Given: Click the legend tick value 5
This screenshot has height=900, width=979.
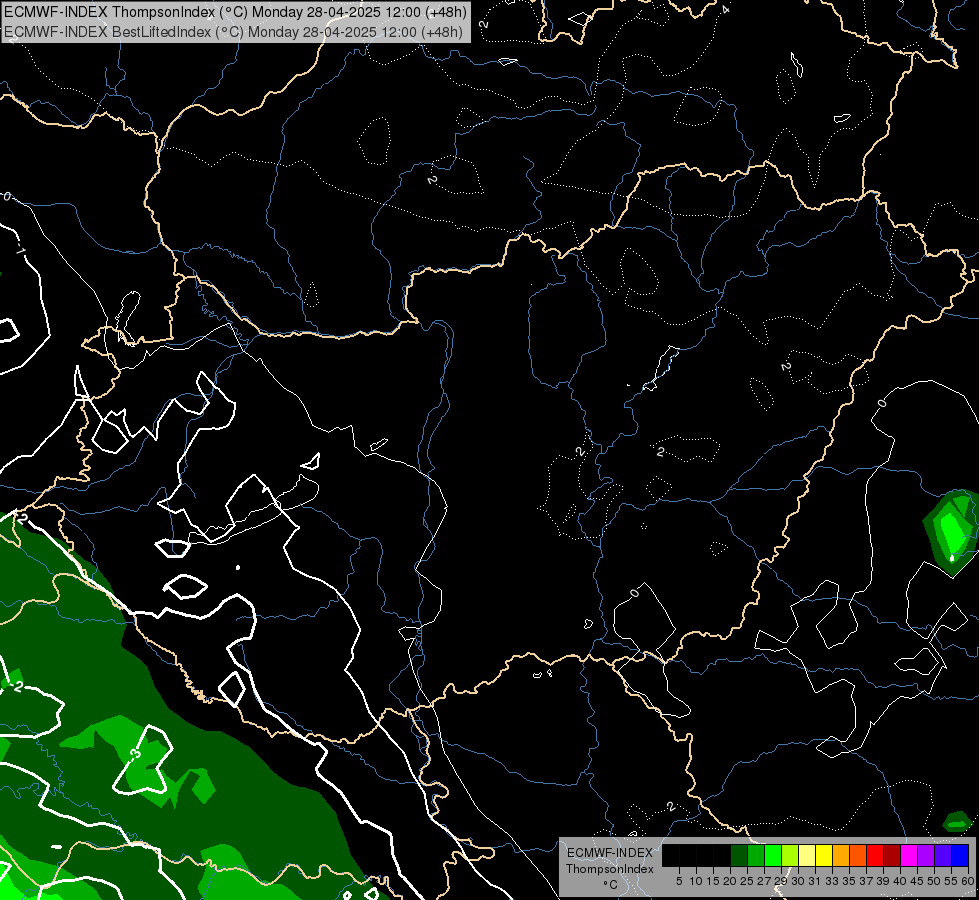Looking at the screenshot, I should coord(679,881).
